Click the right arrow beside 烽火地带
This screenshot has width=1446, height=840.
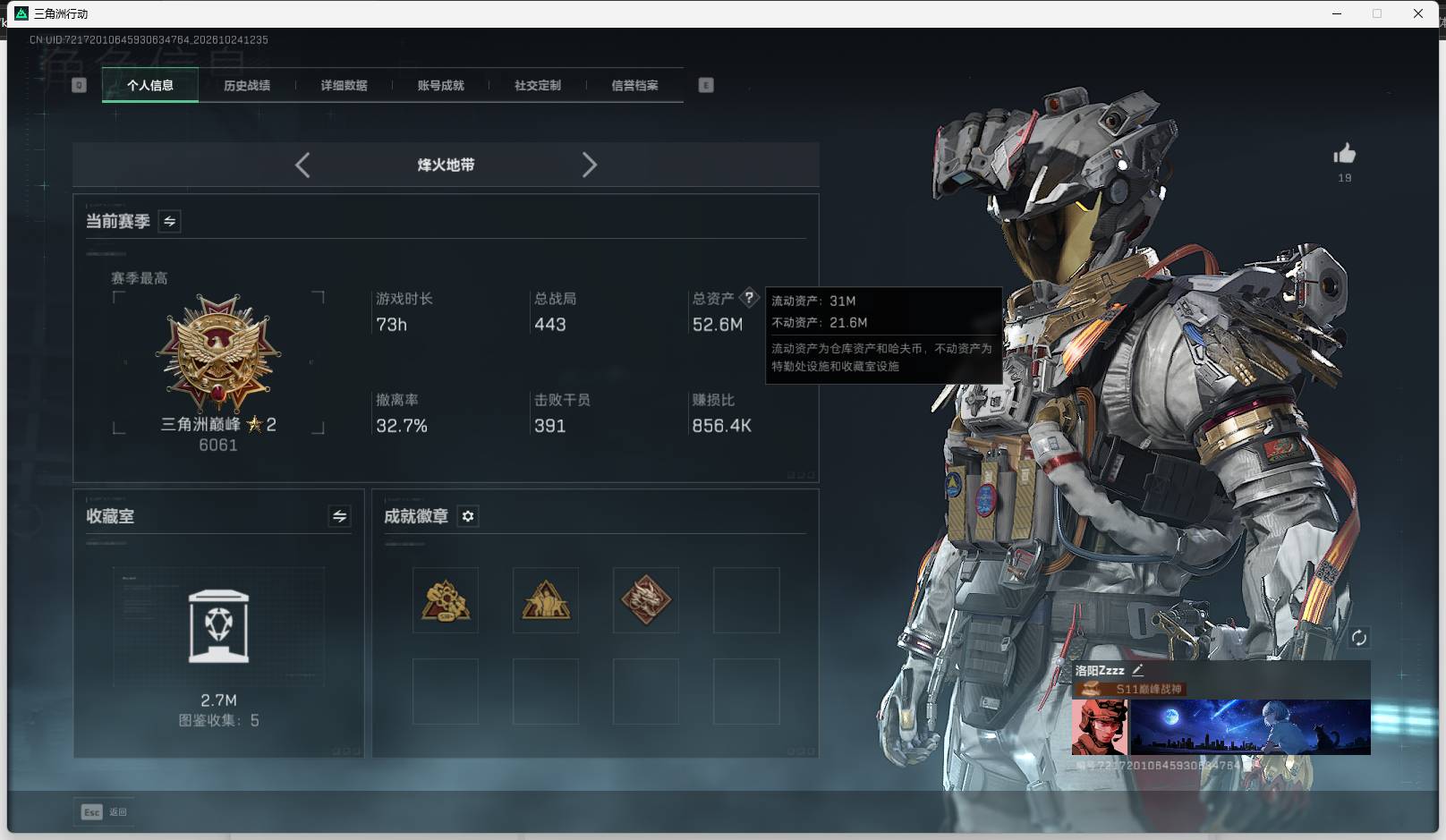589,165
